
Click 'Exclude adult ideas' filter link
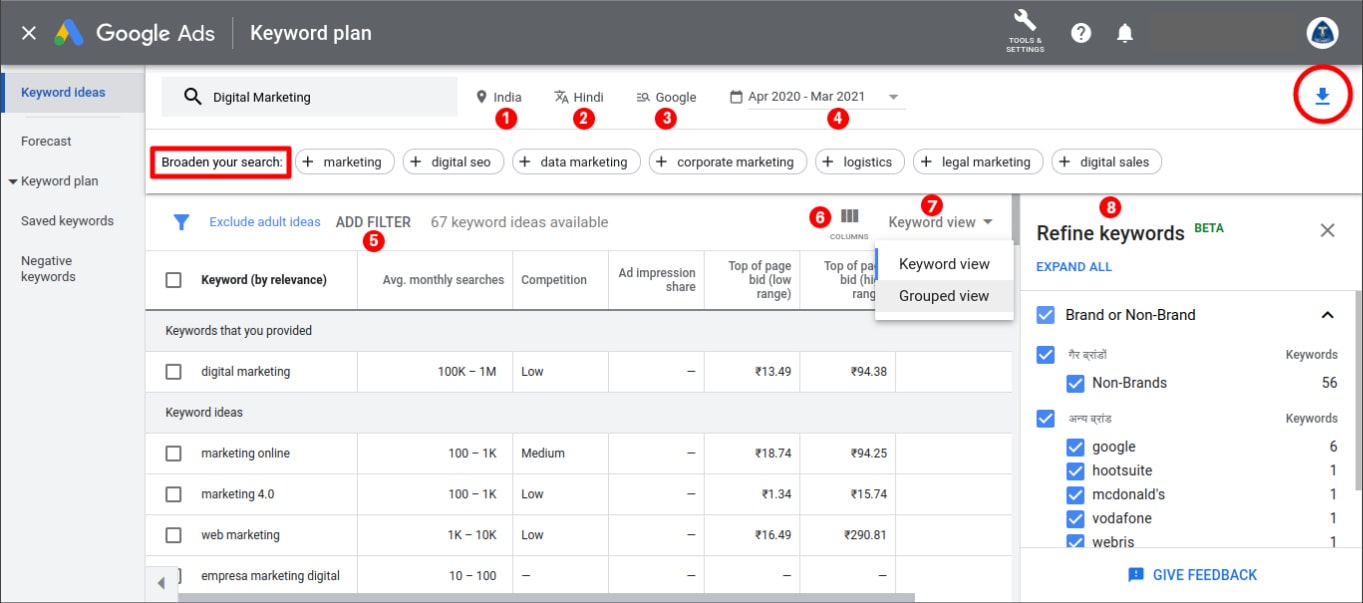[x=265, y=222]
